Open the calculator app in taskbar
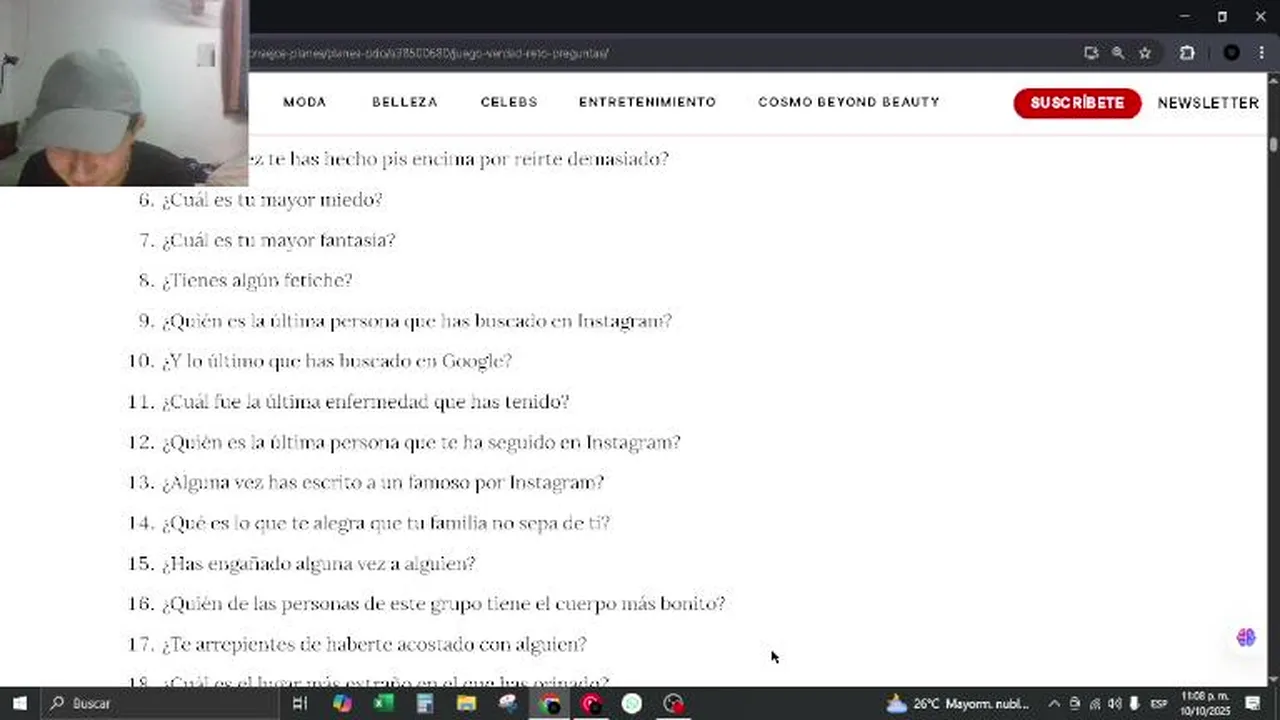Screen dimensions: 1280x720 click(x=425, y=703)
